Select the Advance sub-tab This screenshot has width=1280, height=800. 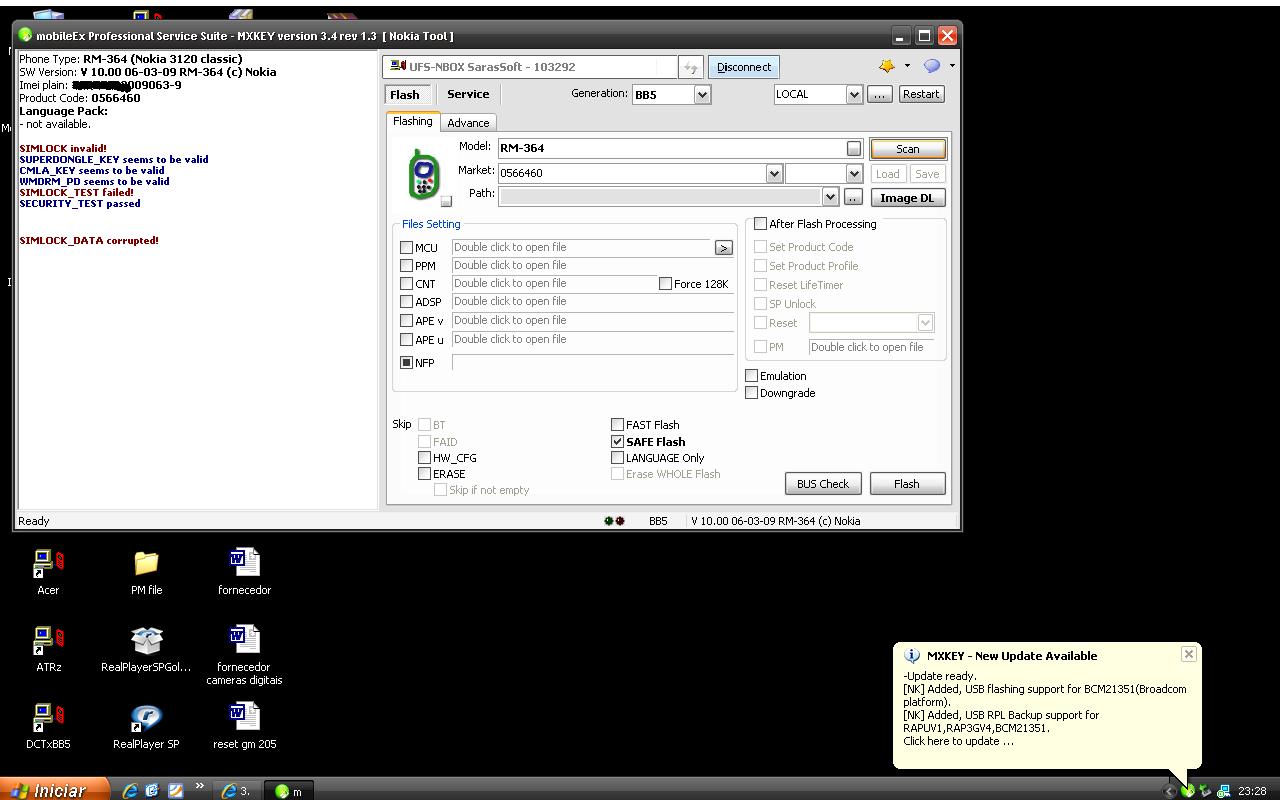468,123
